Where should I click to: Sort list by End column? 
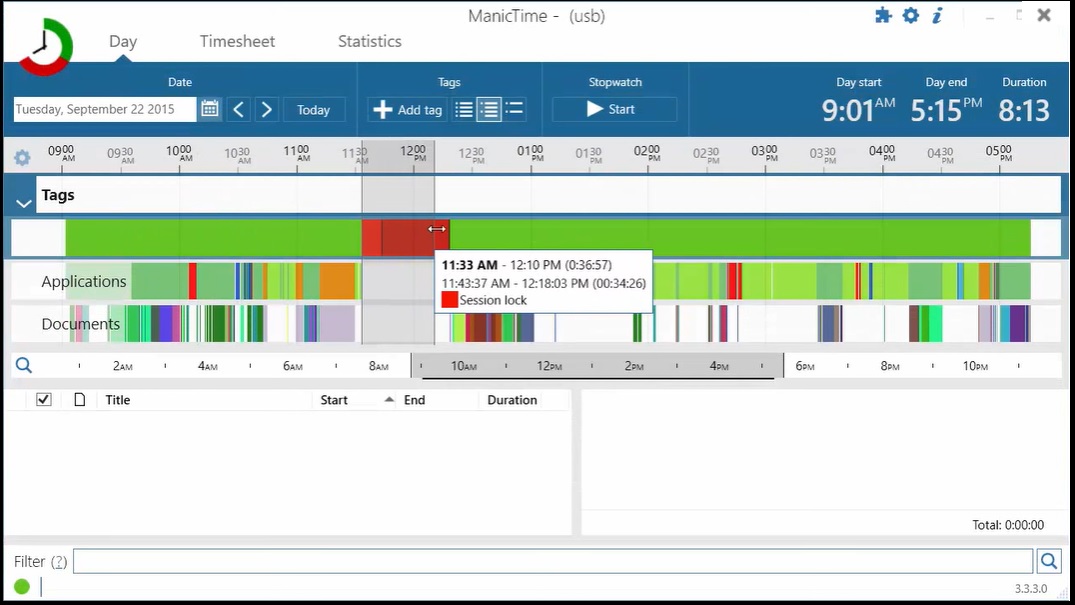pyautogui.click(x=414, y=400)
